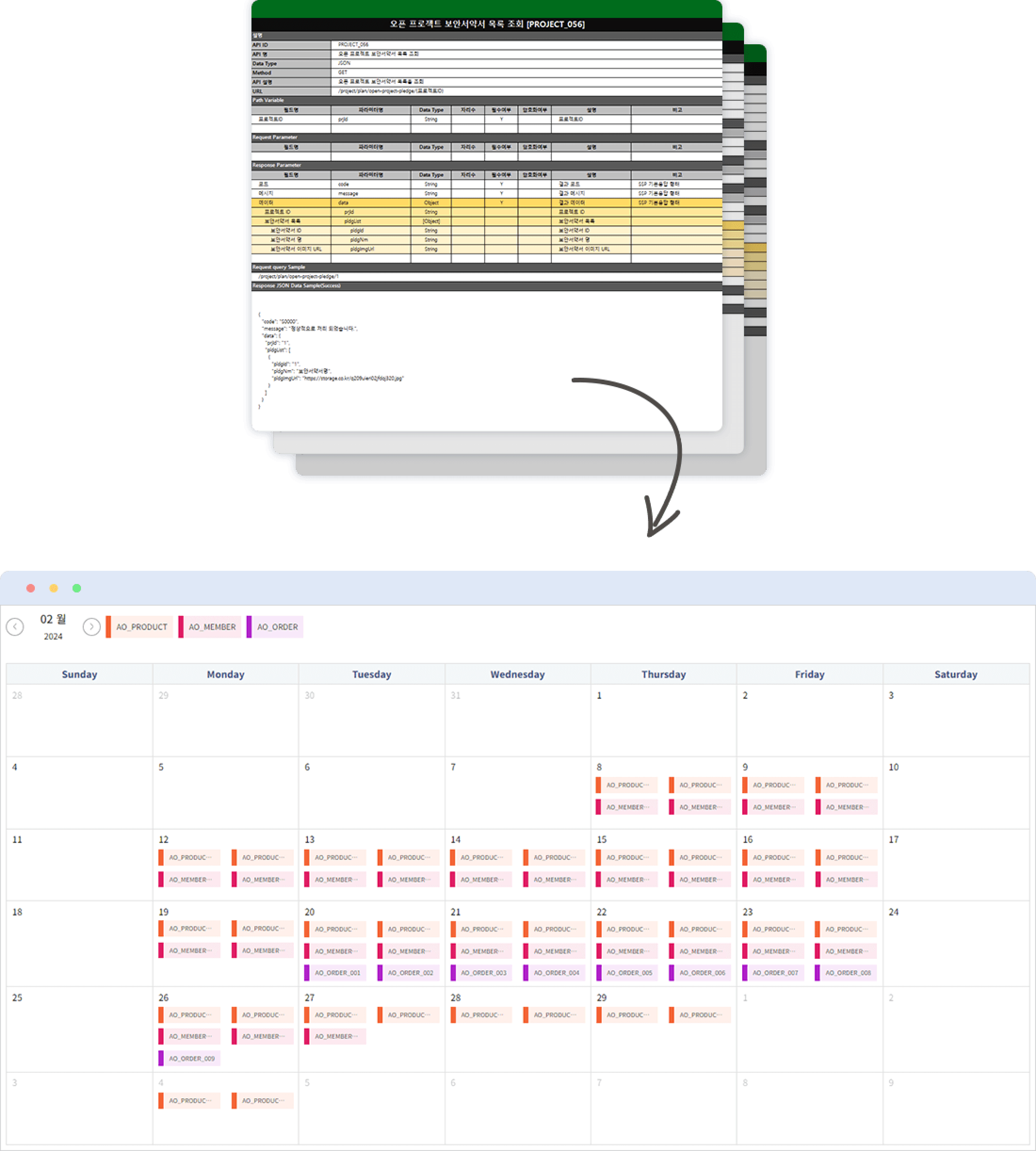Open the AO_ORDER_004 event
This screenshot has width=1036, height=1151.
[x=554, y=973]
